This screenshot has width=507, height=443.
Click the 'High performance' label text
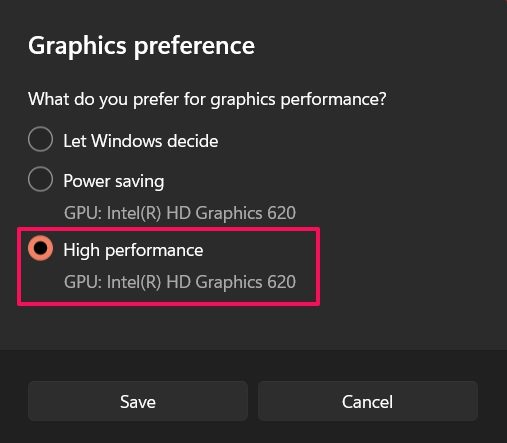coord(133,250)
